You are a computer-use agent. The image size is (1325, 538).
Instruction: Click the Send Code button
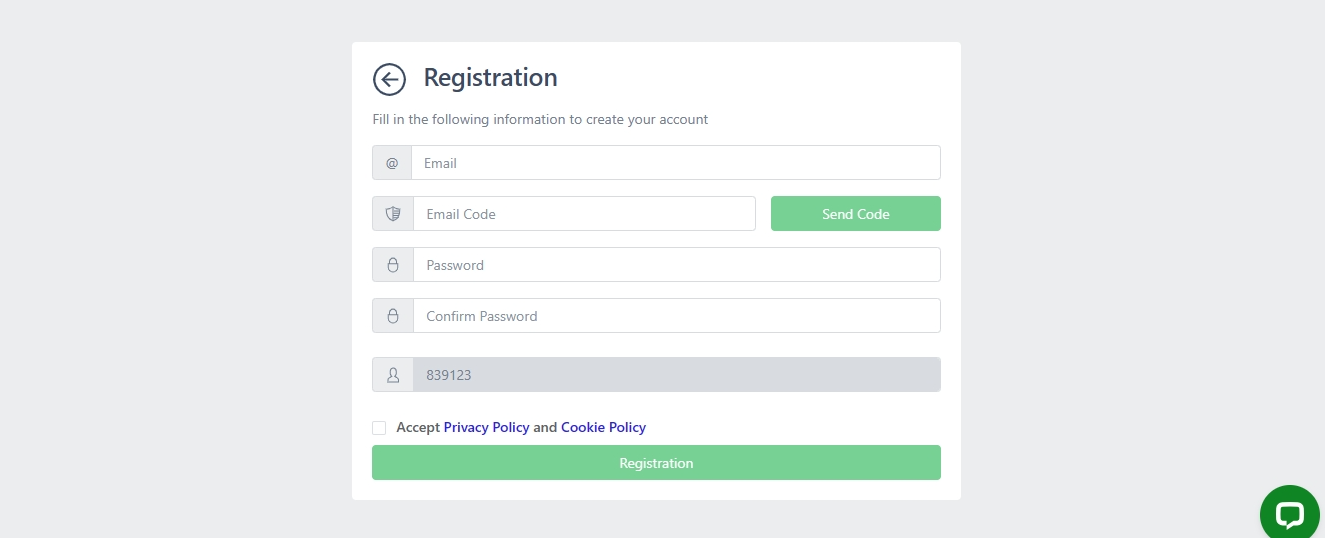(x=855, y=214)
